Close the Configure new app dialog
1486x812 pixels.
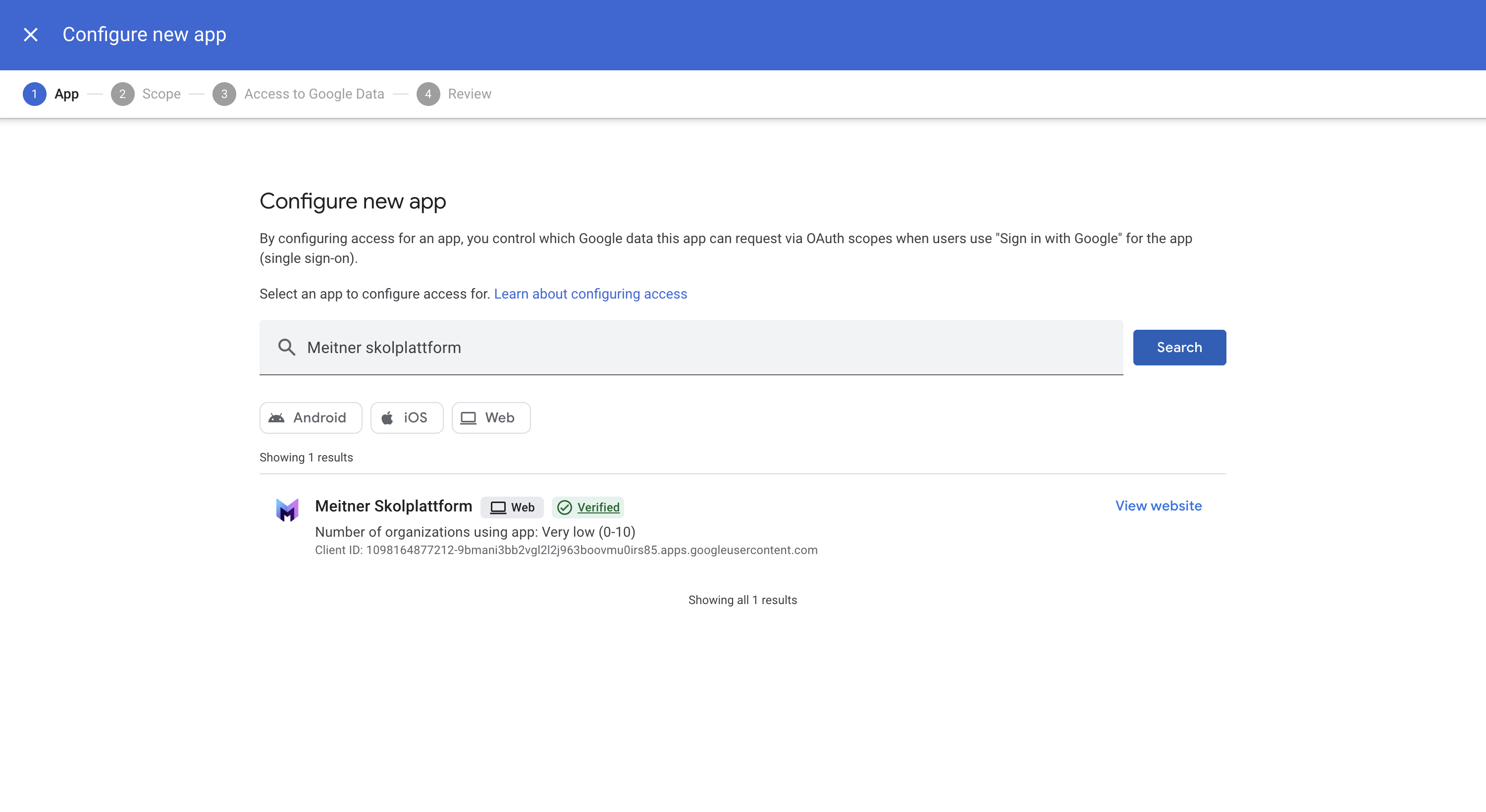(31, 35)
